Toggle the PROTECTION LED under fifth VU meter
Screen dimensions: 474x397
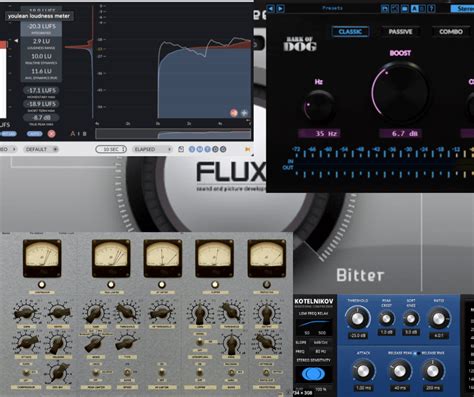(266, 285)
